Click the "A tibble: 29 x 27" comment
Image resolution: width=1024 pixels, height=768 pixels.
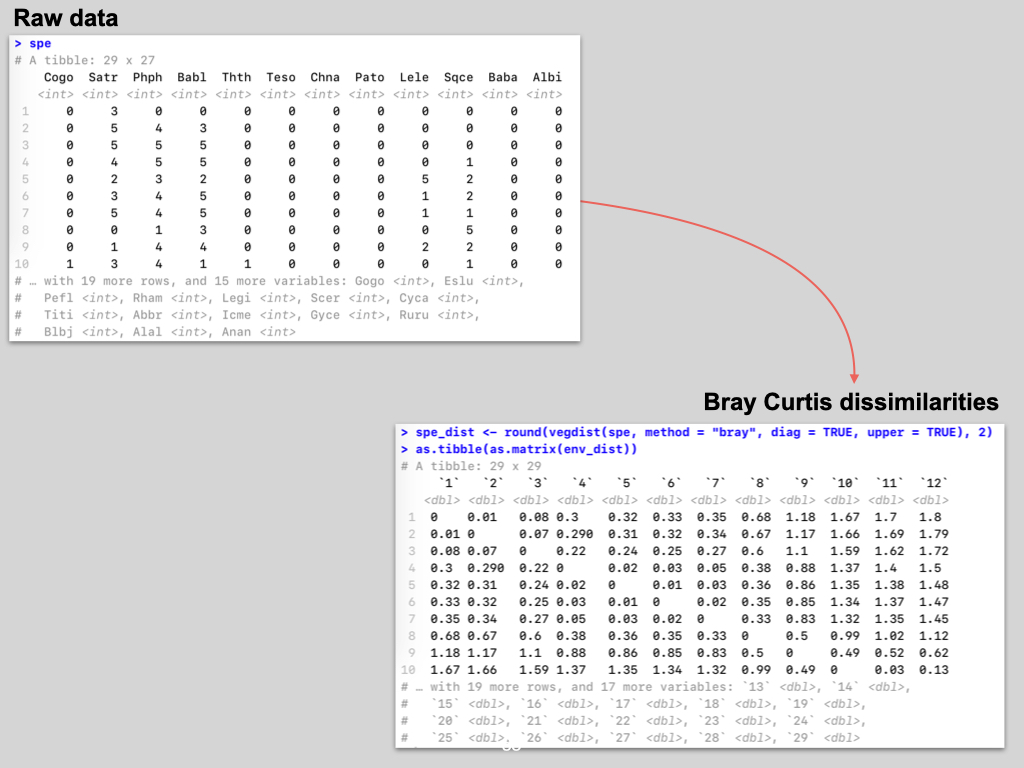85,61
